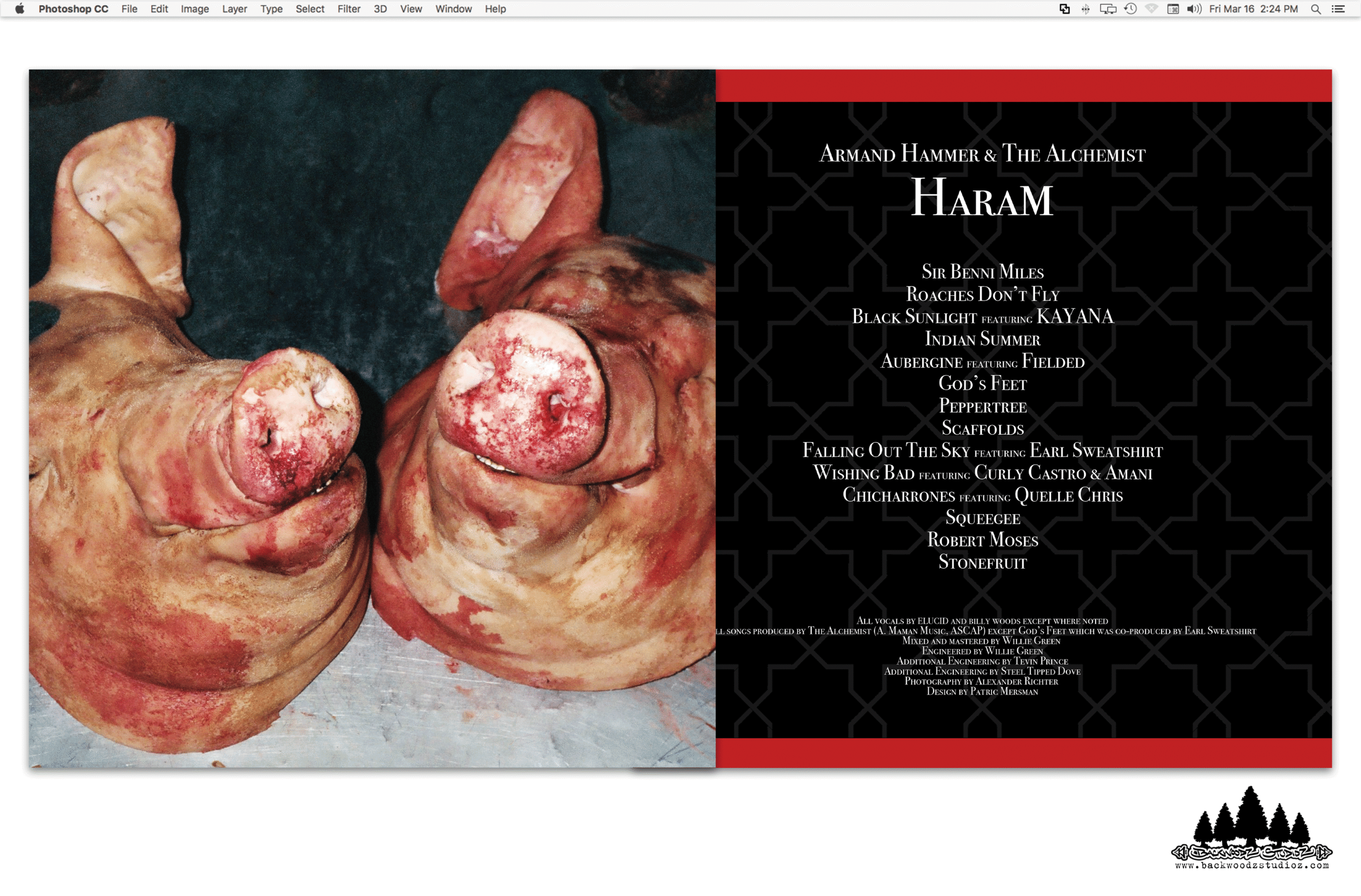Open the volume control menu

pyautogui.click(x=1194, y=9)
